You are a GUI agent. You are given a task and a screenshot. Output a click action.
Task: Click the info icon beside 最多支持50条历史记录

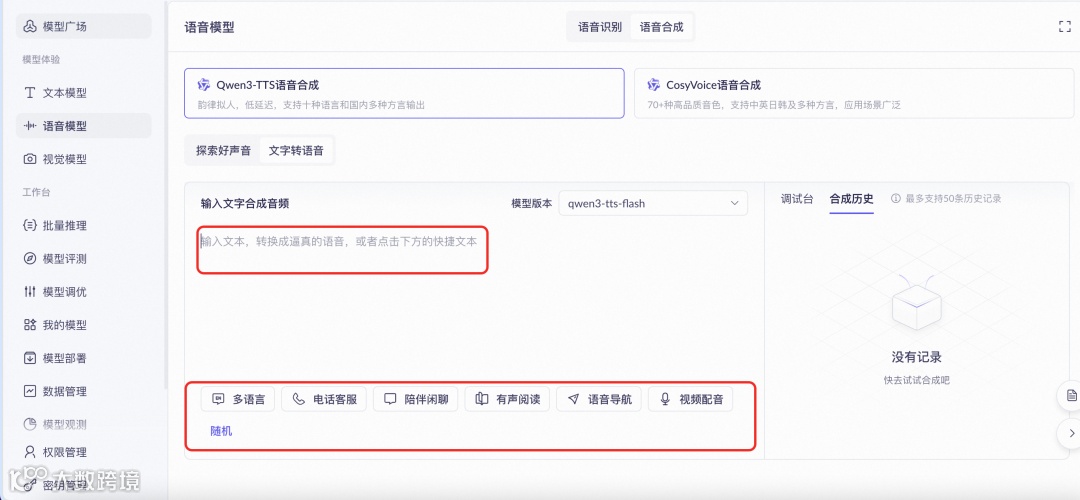[x=895, y=199]
